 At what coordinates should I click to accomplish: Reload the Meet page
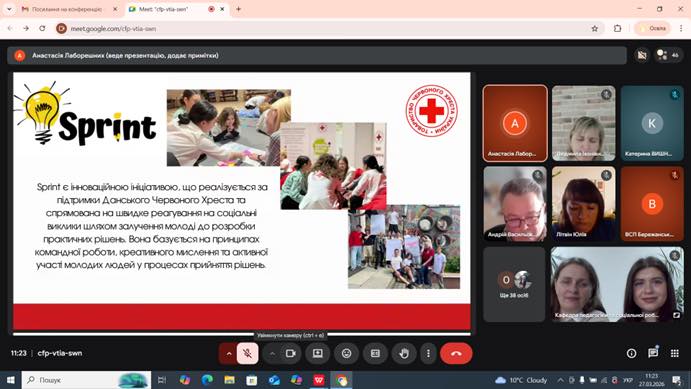[42, 28]
